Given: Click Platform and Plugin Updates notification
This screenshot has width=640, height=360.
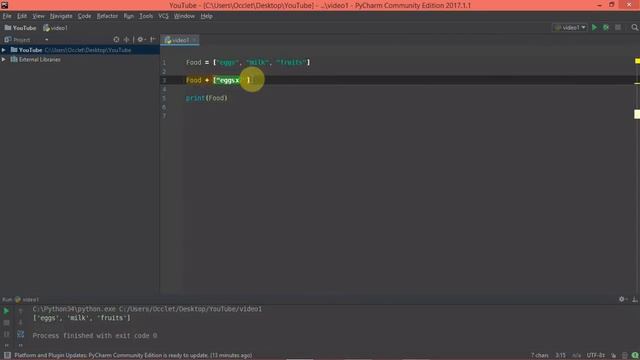Looking at the screenshot, I should click(x=133, y=355).
